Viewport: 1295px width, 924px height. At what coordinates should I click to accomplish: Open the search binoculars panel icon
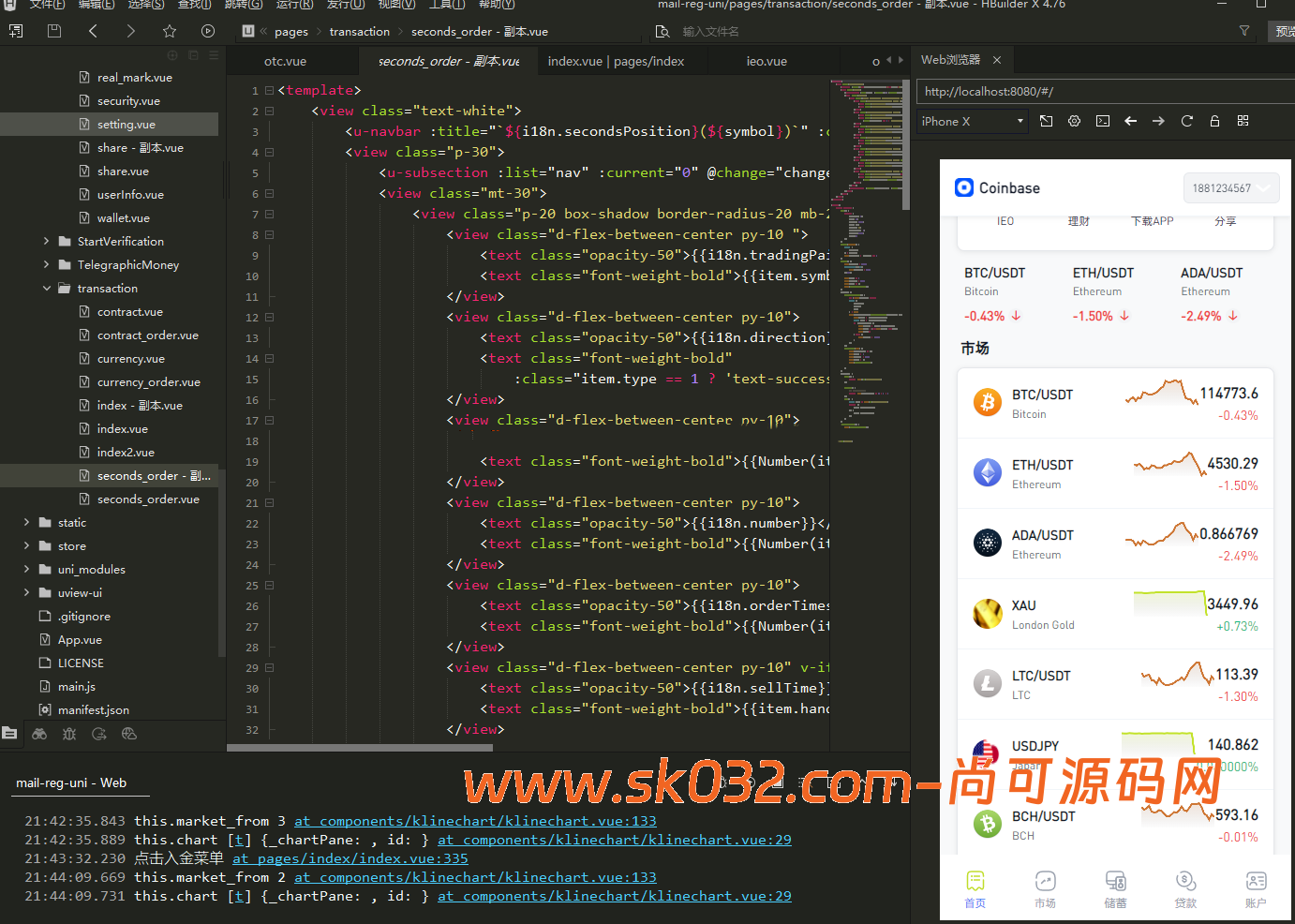39,734
